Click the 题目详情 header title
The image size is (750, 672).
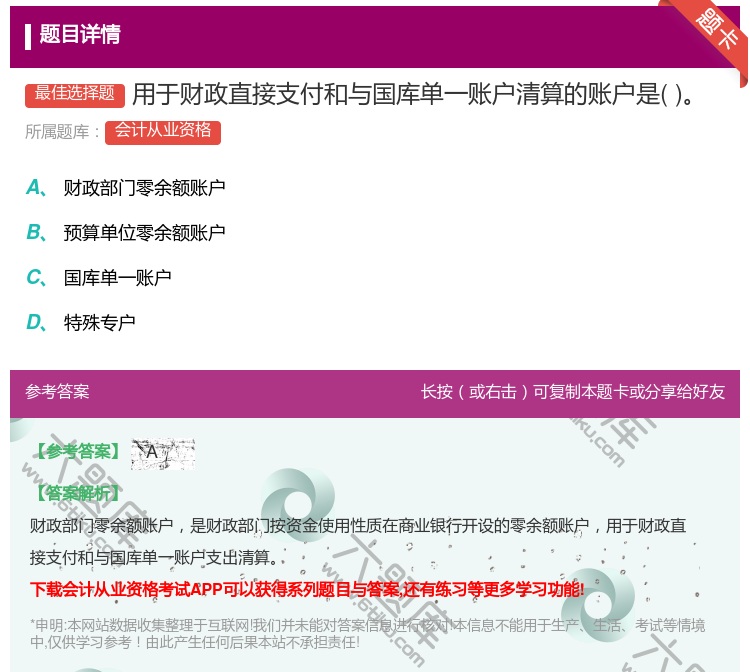tap(79, 34)
